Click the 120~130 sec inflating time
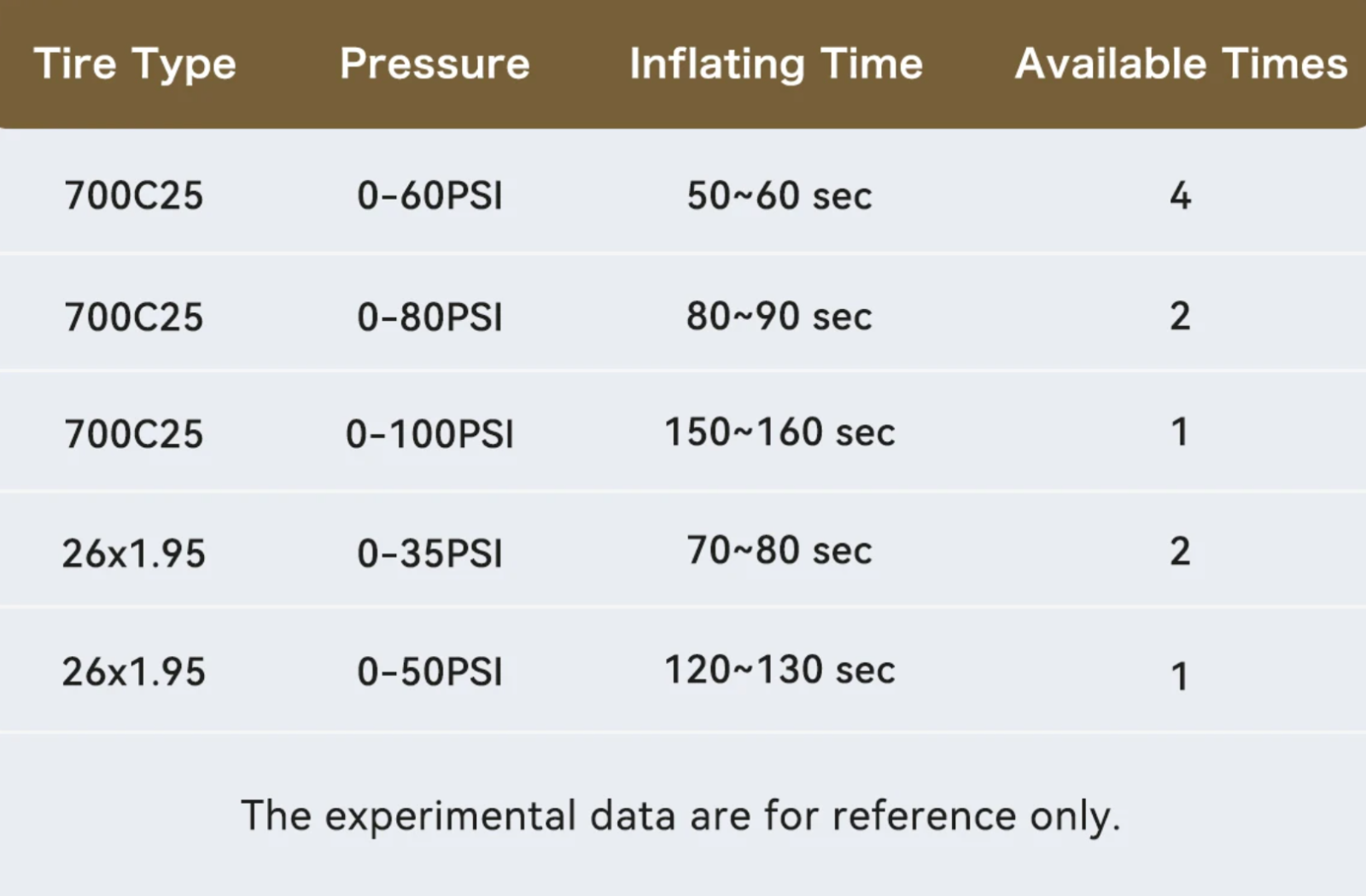 point(779,670)
